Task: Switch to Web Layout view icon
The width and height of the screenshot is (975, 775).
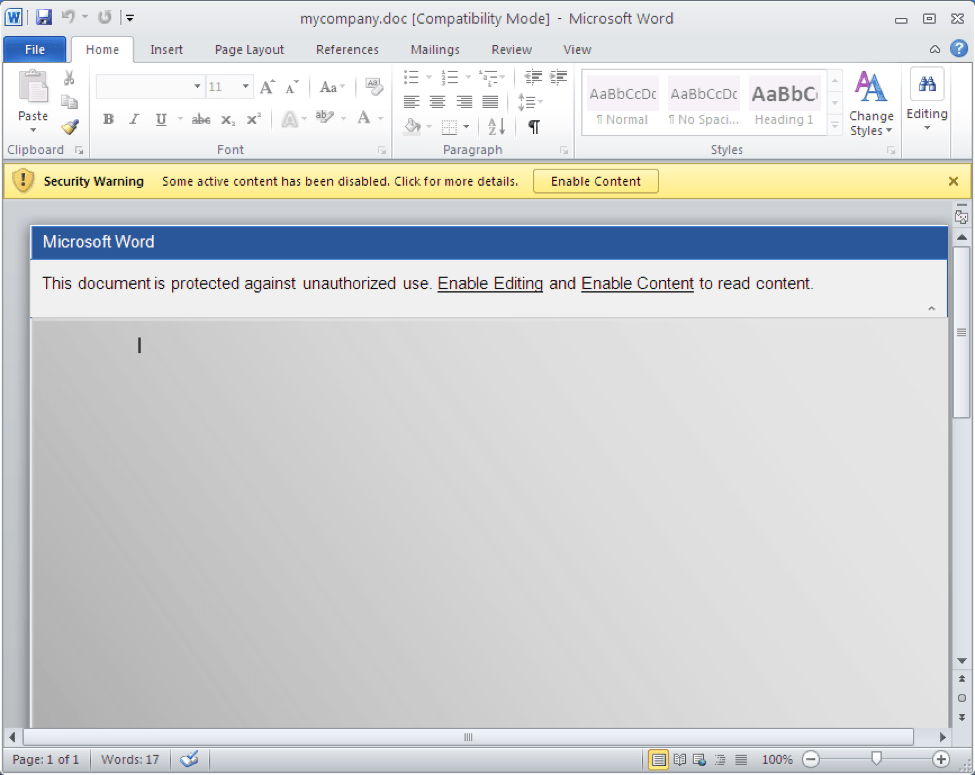Action: [700, 759]
